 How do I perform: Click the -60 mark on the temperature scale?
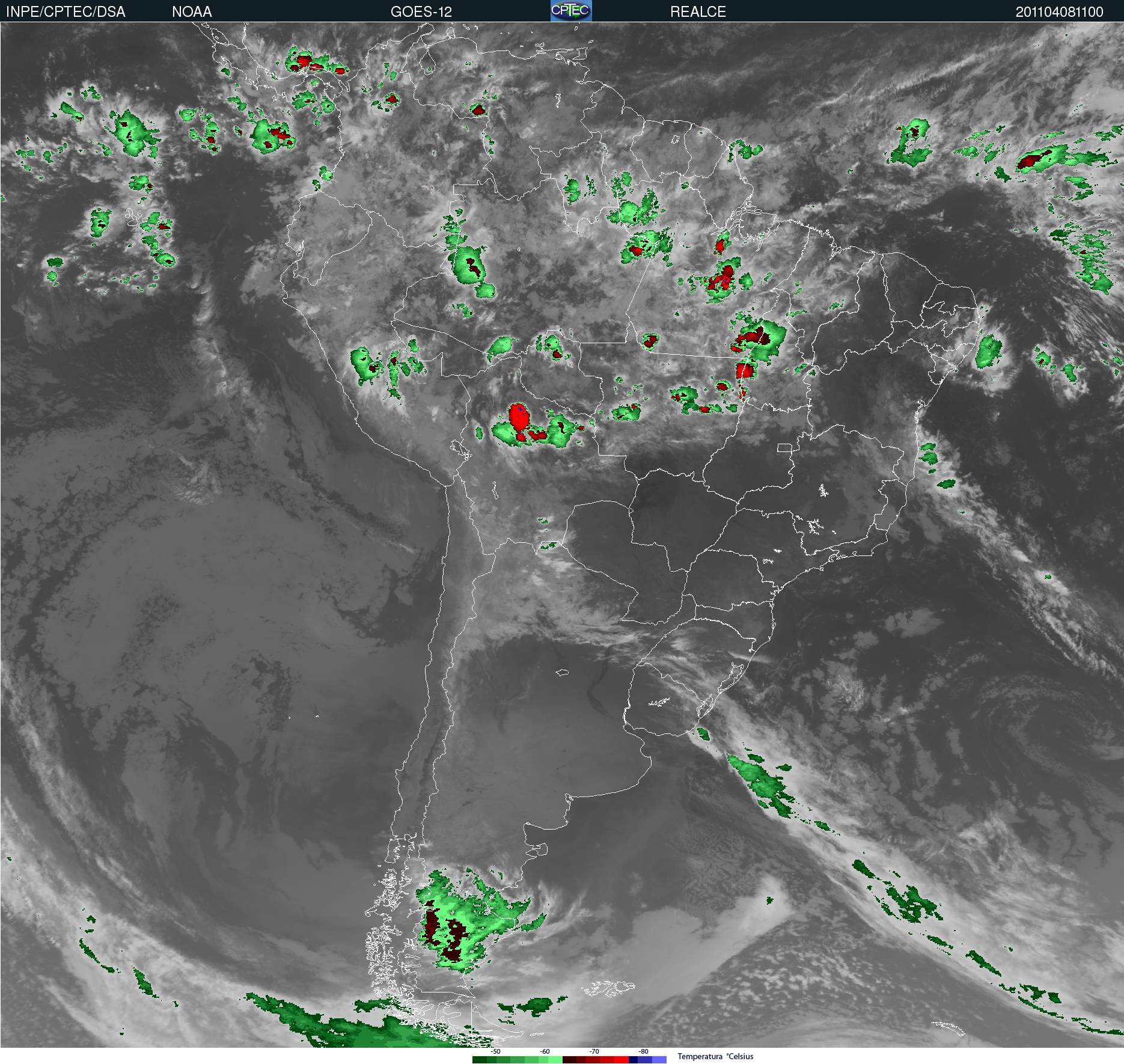pos(545,1051)
